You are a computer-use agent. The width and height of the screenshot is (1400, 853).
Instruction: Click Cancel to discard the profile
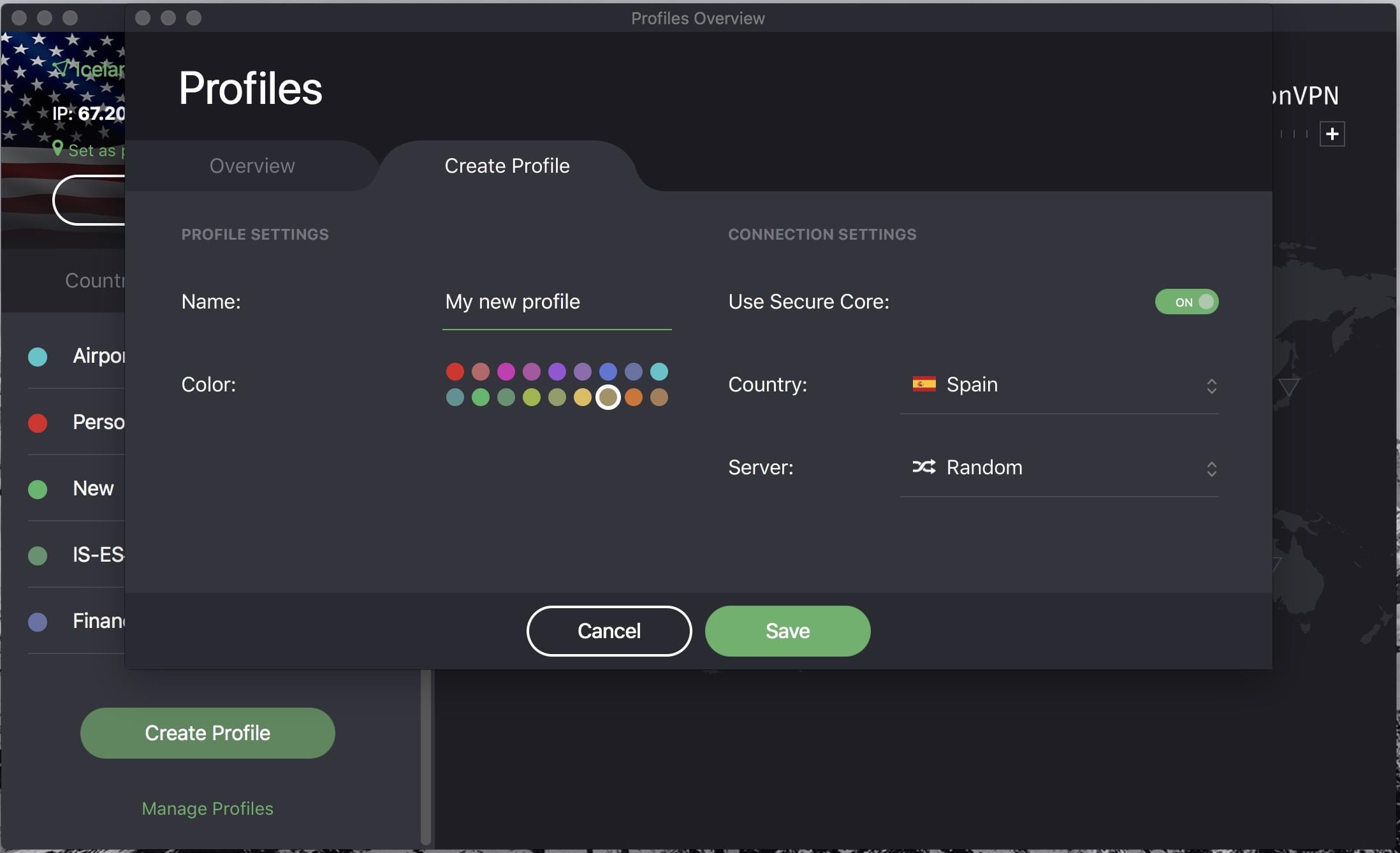[x=609, y=630]
